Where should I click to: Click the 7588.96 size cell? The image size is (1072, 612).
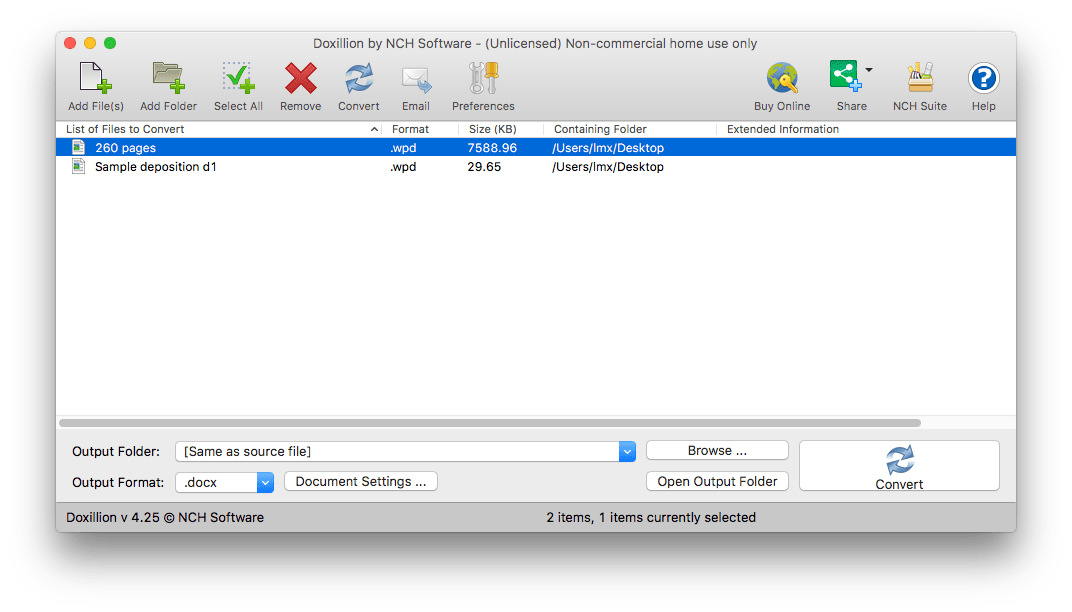(x=492, y=148)
